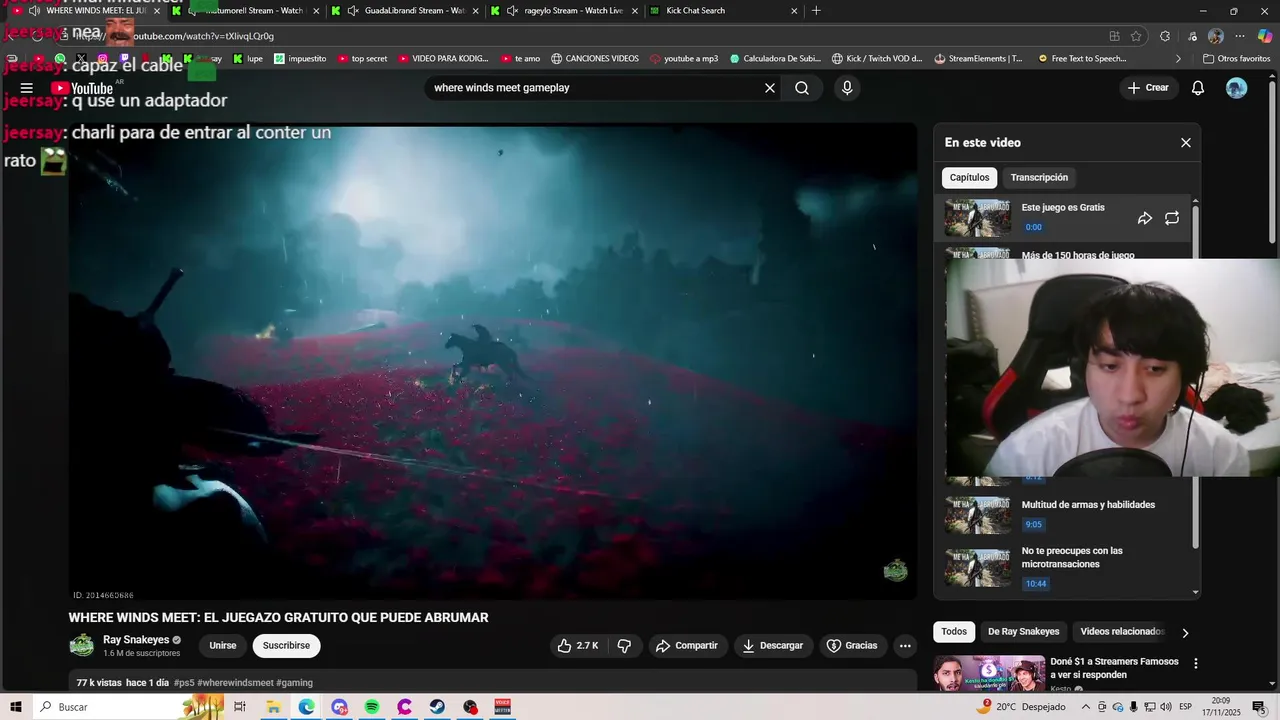Dislike the video with thumbs down

point(624,646)
